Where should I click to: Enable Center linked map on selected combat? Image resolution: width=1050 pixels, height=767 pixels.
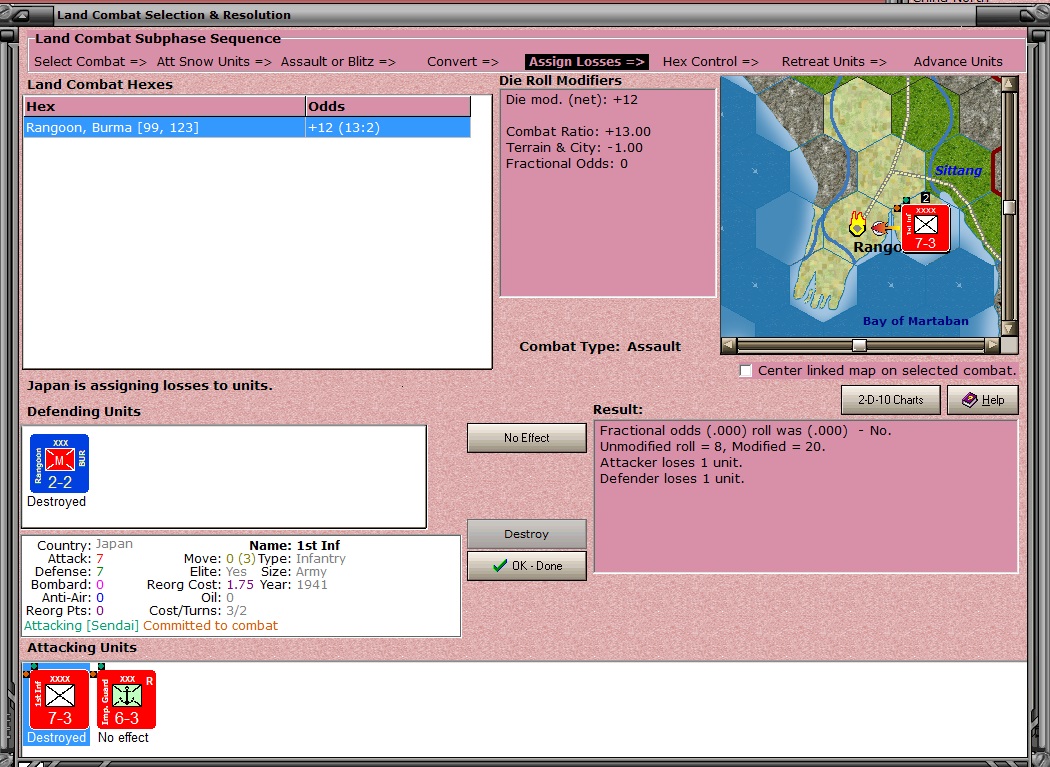coord(745,370)
